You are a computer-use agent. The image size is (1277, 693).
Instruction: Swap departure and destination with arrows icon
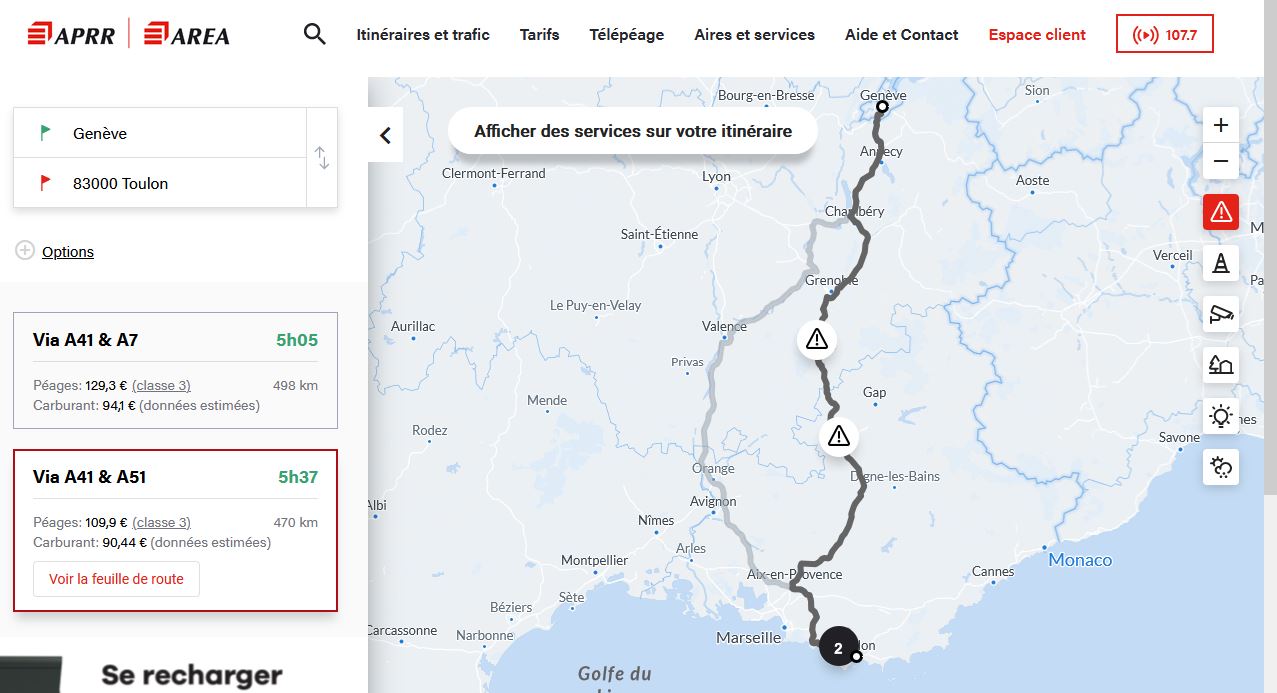(322, 158)
